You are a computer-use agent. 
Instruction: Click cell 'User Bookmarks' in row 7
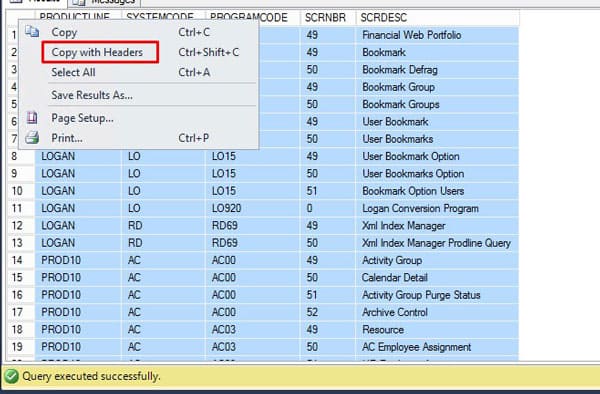point(437,139)
